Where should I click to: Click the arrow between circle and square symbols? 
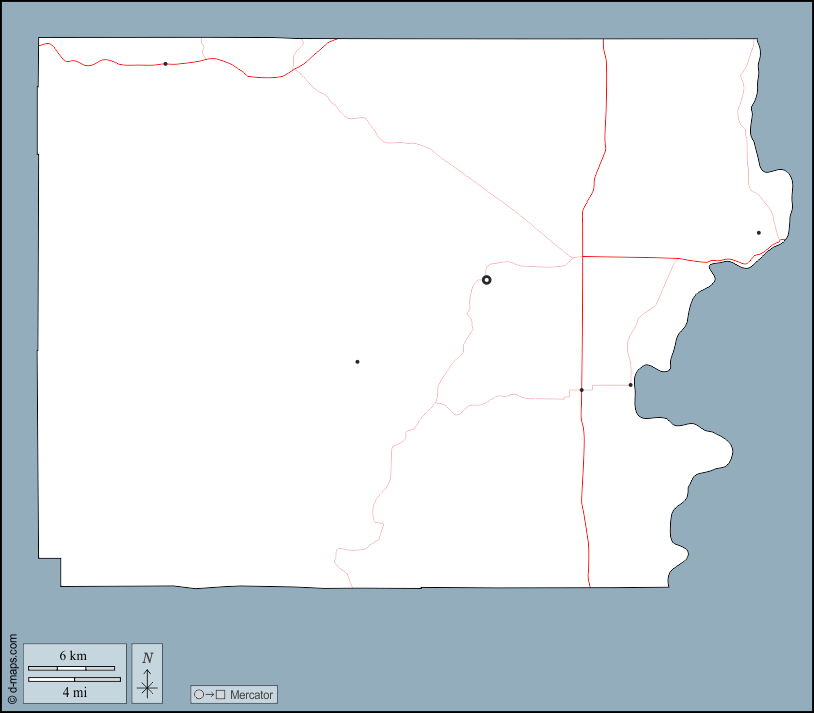[210, 694]
